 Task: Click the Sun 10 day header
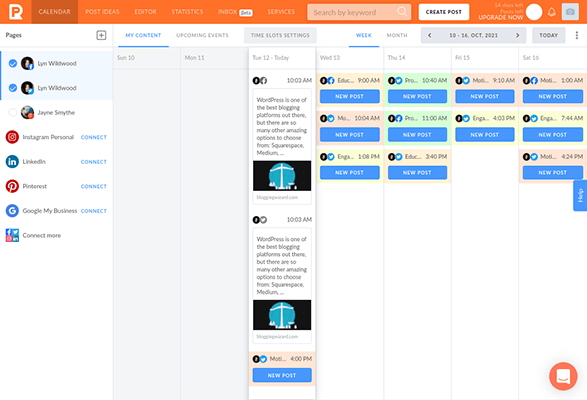pyautogui.click(x=126, y=58)
